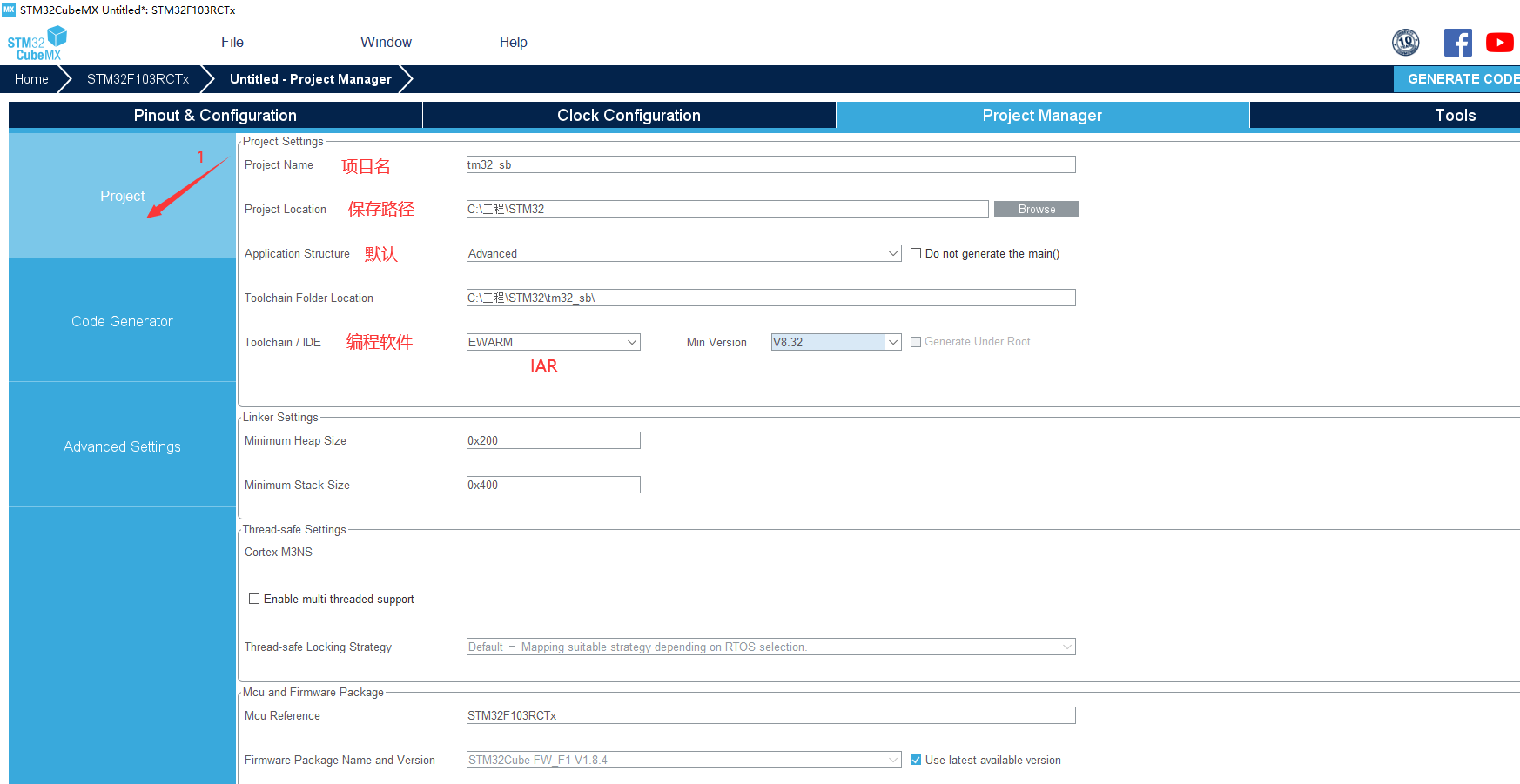The height and width of the screenshot is (784, 1520).
Task: Go to STM32F103RCTx breadcrumb
Action: tap(138, 78)
